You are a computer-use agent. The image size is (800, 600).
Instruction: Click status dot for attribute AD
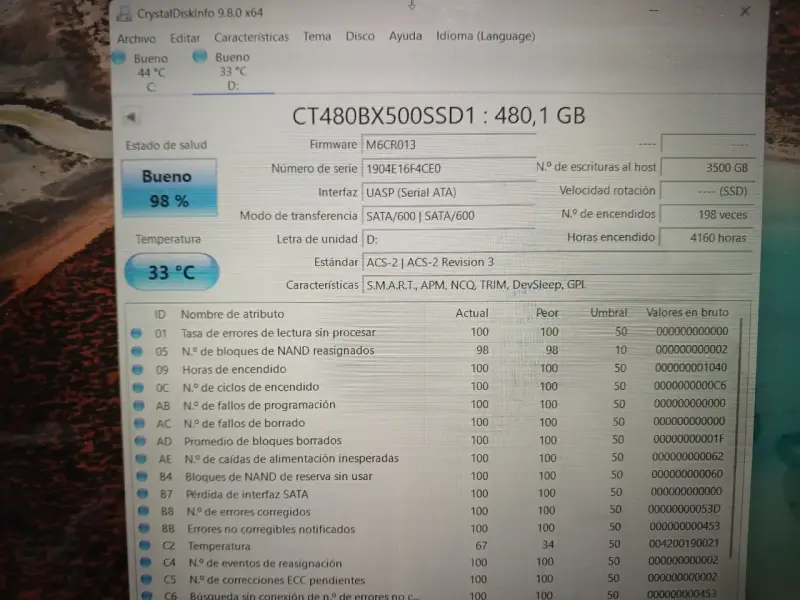[140, 441]
